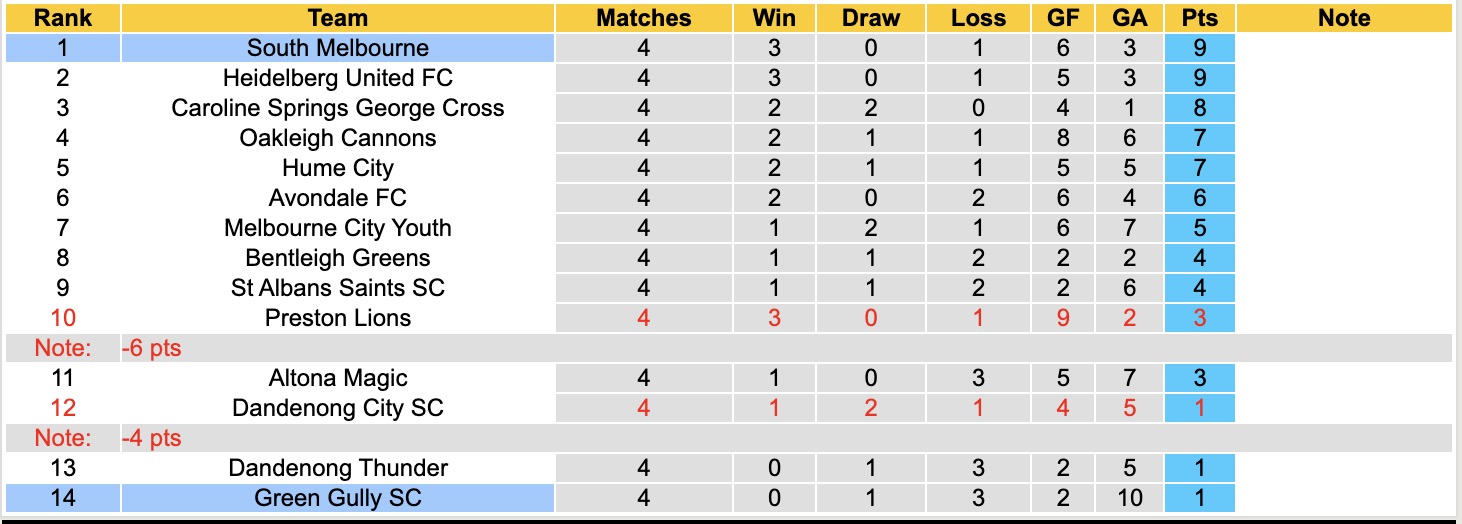This screenshot has width=1462, height=524.
Task: Click the Win column header
Action: point(774,18)
